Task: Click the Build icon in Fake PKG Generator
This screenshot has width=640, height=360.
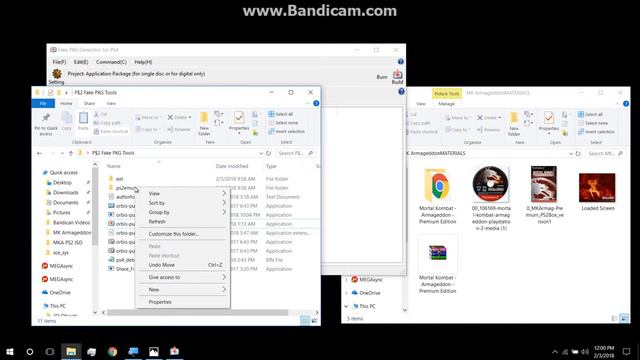Action: point(397,76)
